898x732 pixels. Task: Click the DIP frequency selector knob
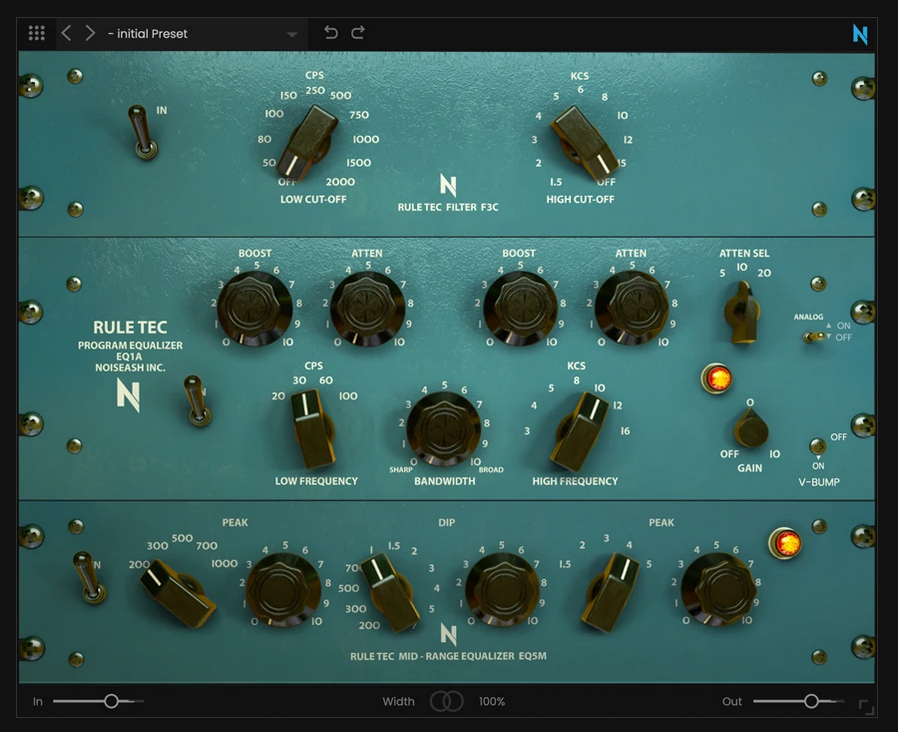tap(391, 593)
